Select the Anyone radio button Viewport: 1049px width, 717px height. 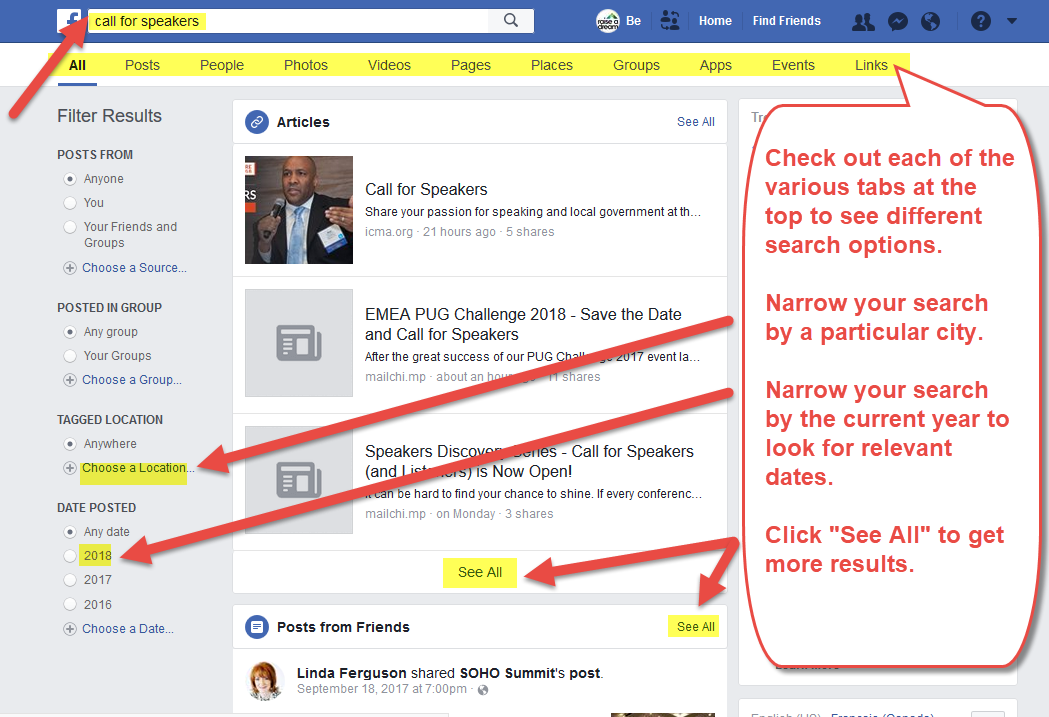click(x=70, y=179)
